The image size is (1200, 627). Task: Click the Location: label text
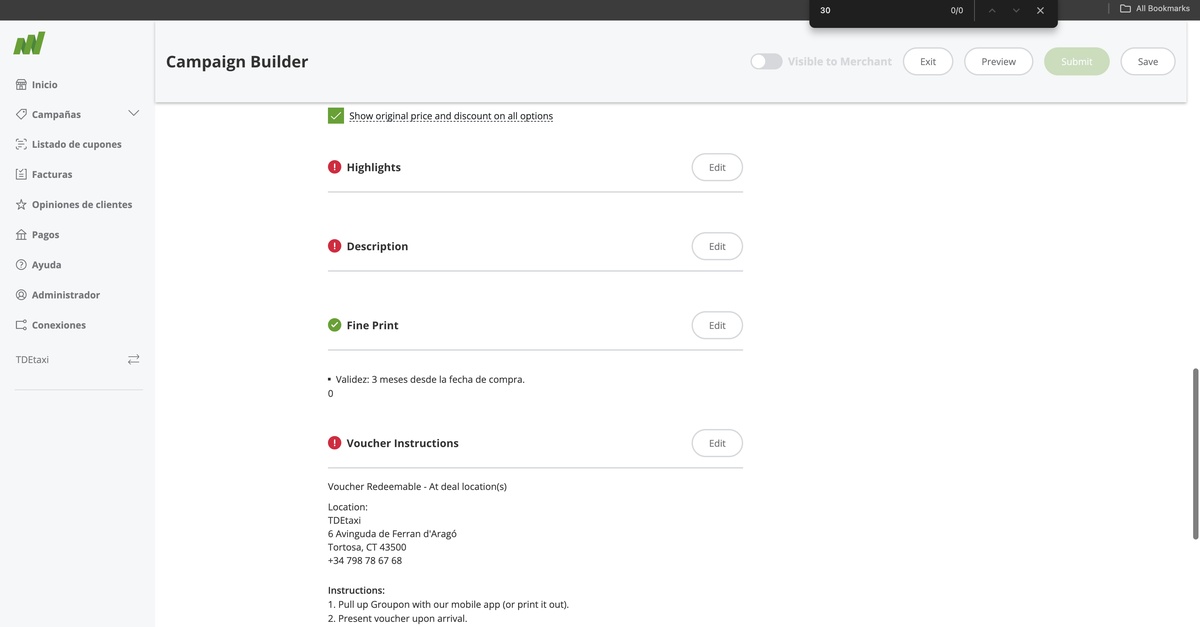coord(348,507)
